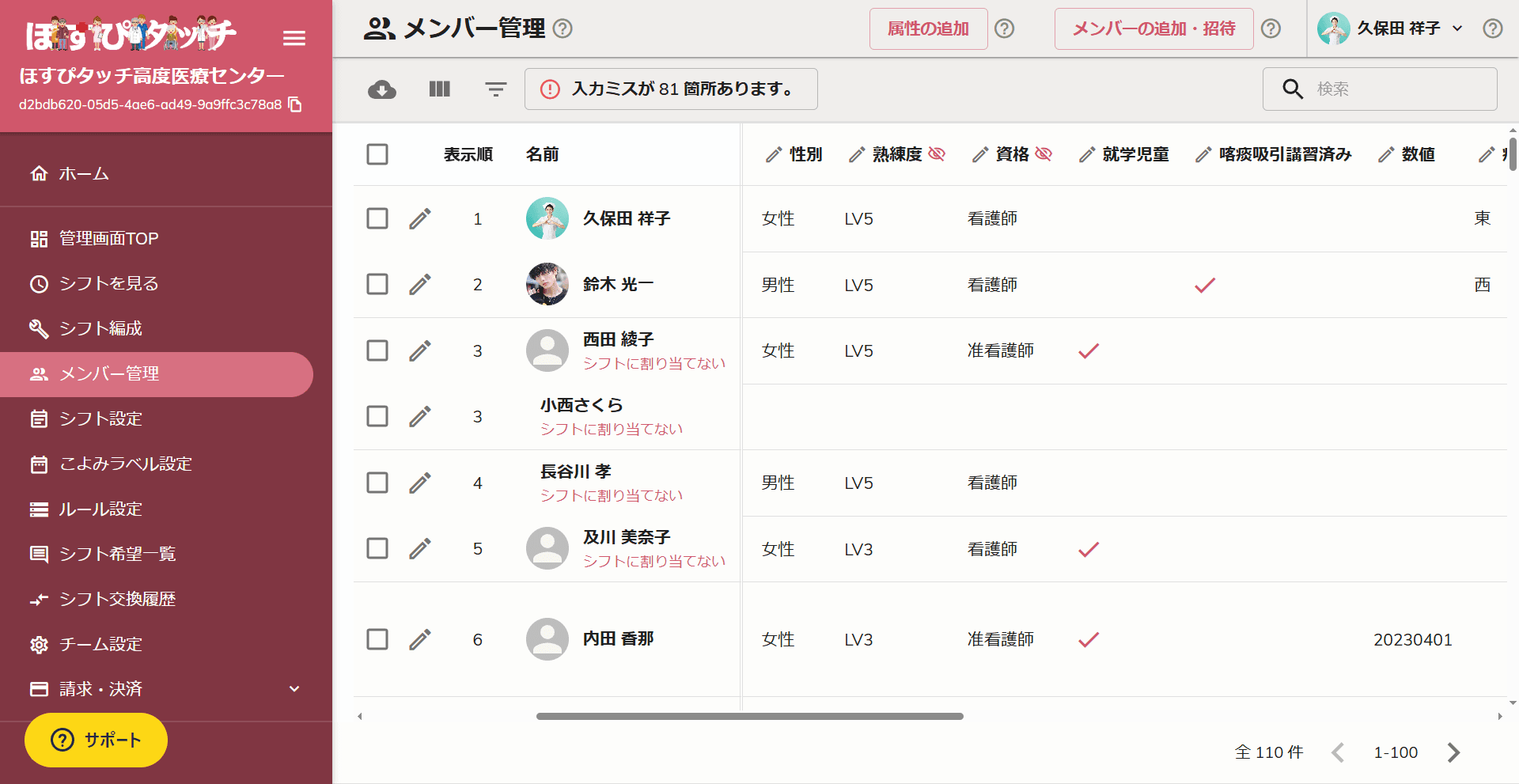
Task: Go to next page of members
Action: [1453, 752]
